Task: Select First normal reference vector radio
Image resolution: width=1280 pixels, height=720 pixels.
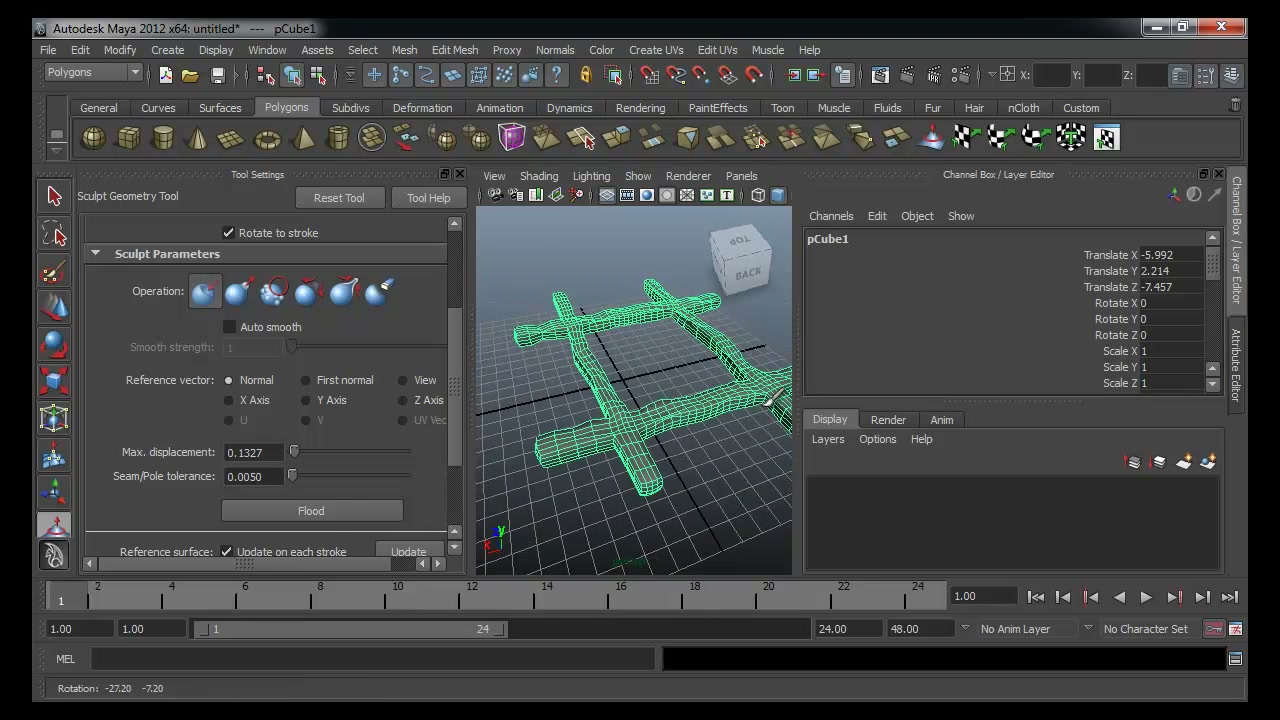Action: (305, 380)
